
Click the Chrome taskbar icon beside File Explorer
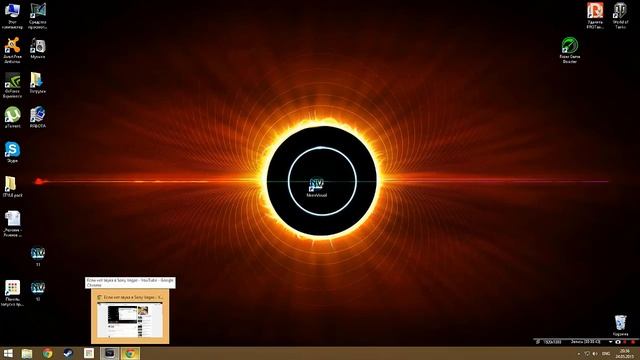tap(48, 353)
